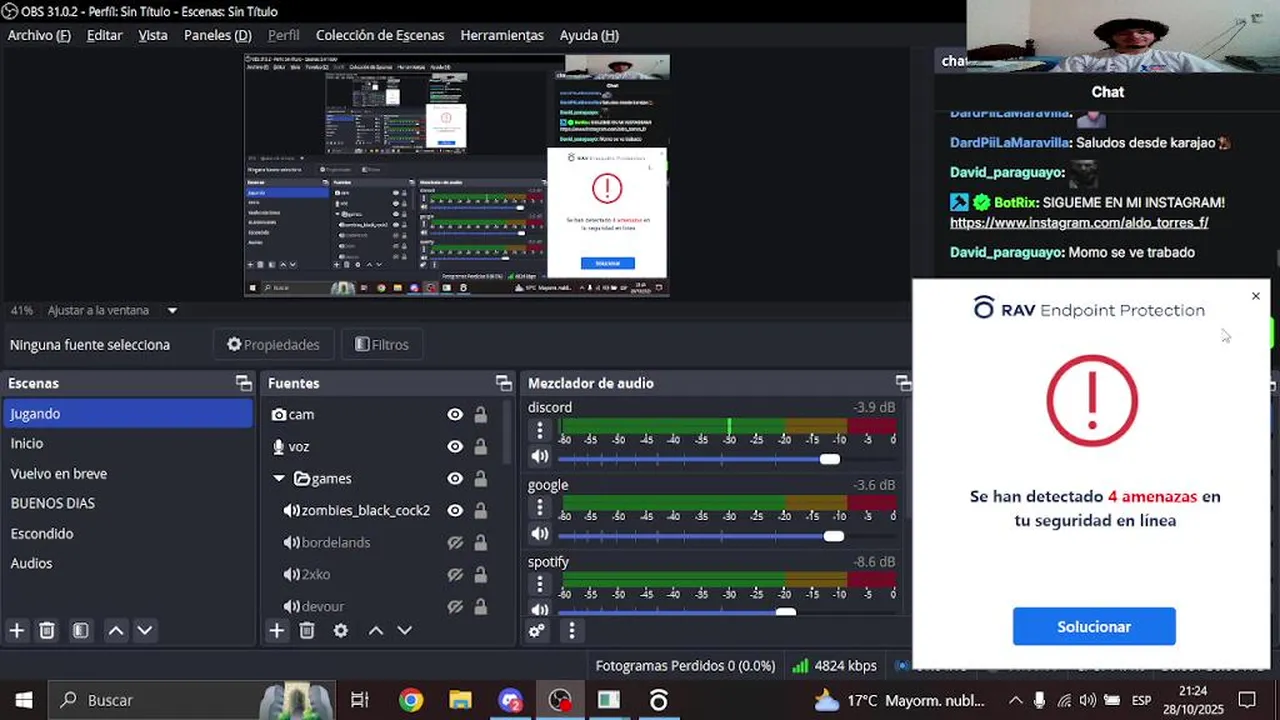Open the Filtros button

click(x=382, y=344)
